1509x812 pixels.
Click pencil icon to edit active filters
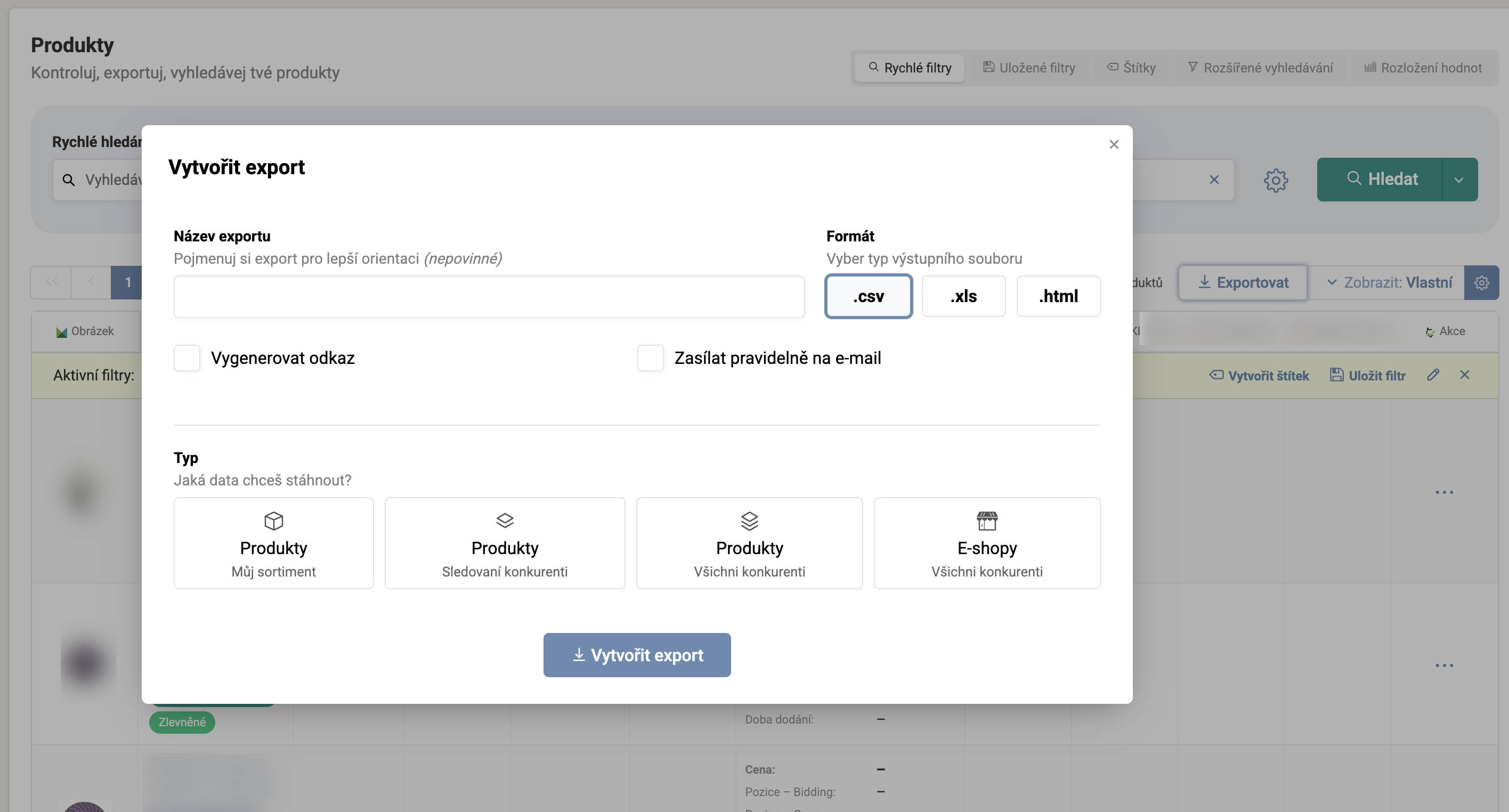coord(1433,375)
